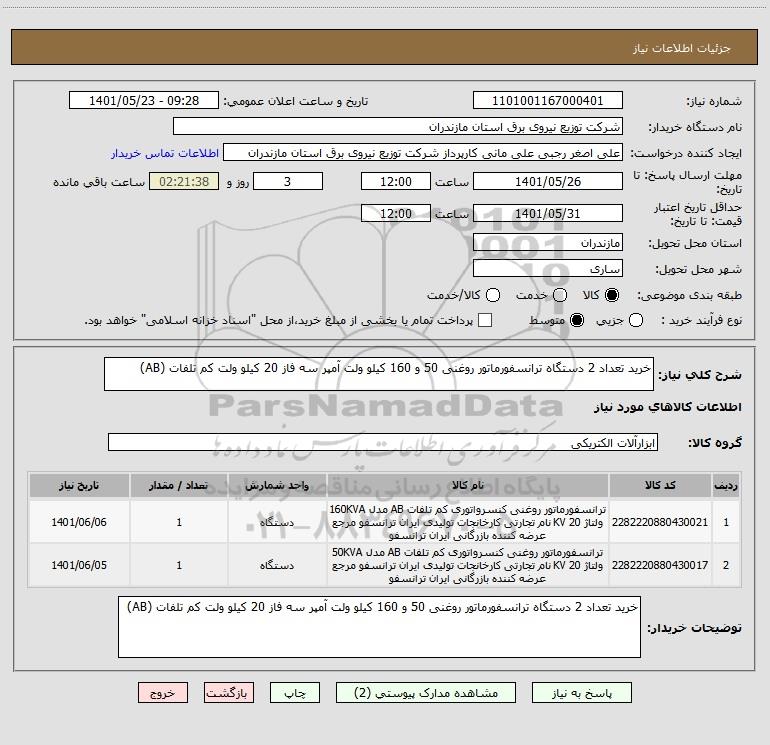This screenshot has height=745, width=770.
Task: Click the دستگاه unit cell in row 1
Action: coord(277,522)
